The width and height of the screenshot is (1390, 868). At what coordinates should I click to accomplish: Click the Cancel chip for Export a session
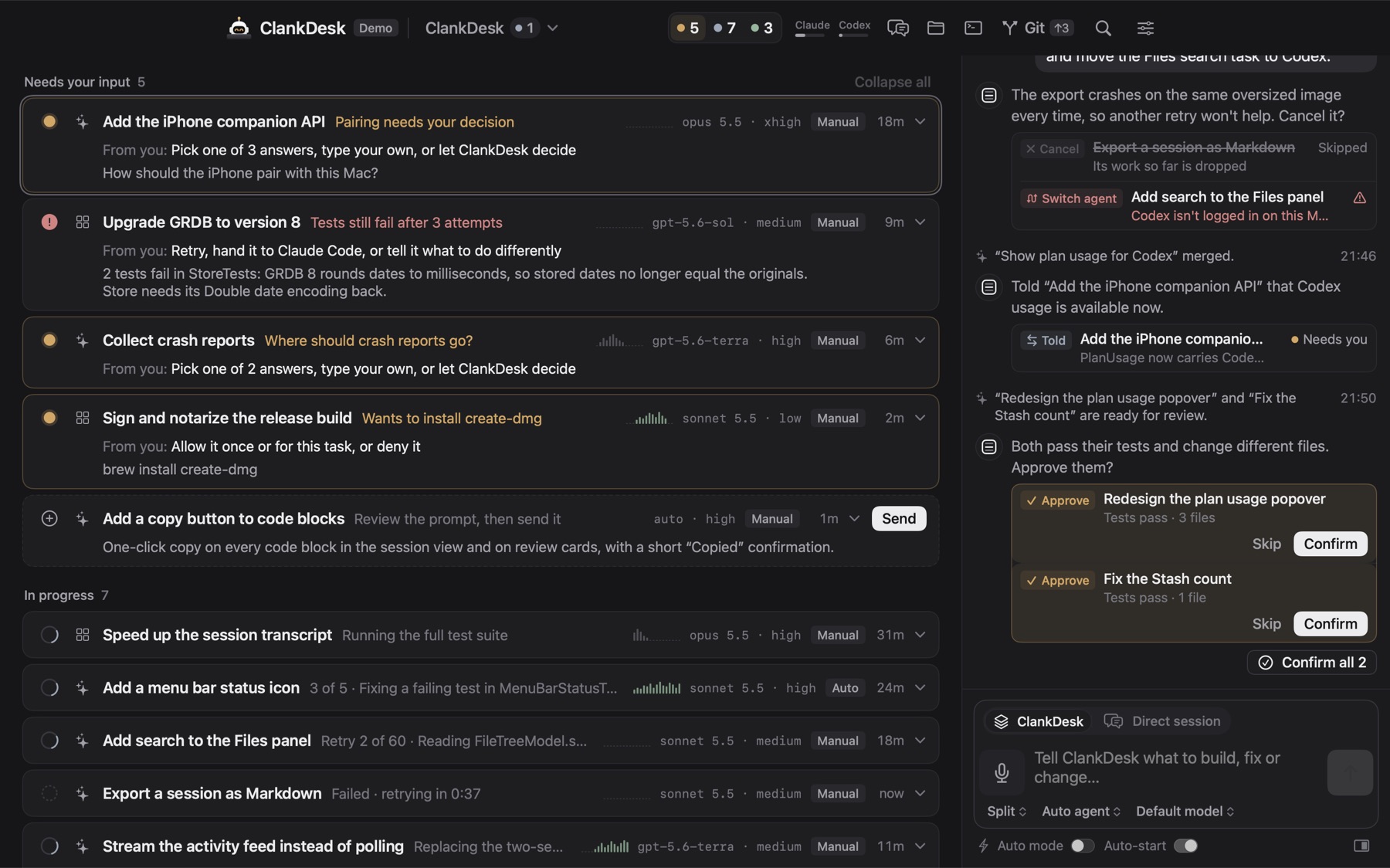(1051, 148)
